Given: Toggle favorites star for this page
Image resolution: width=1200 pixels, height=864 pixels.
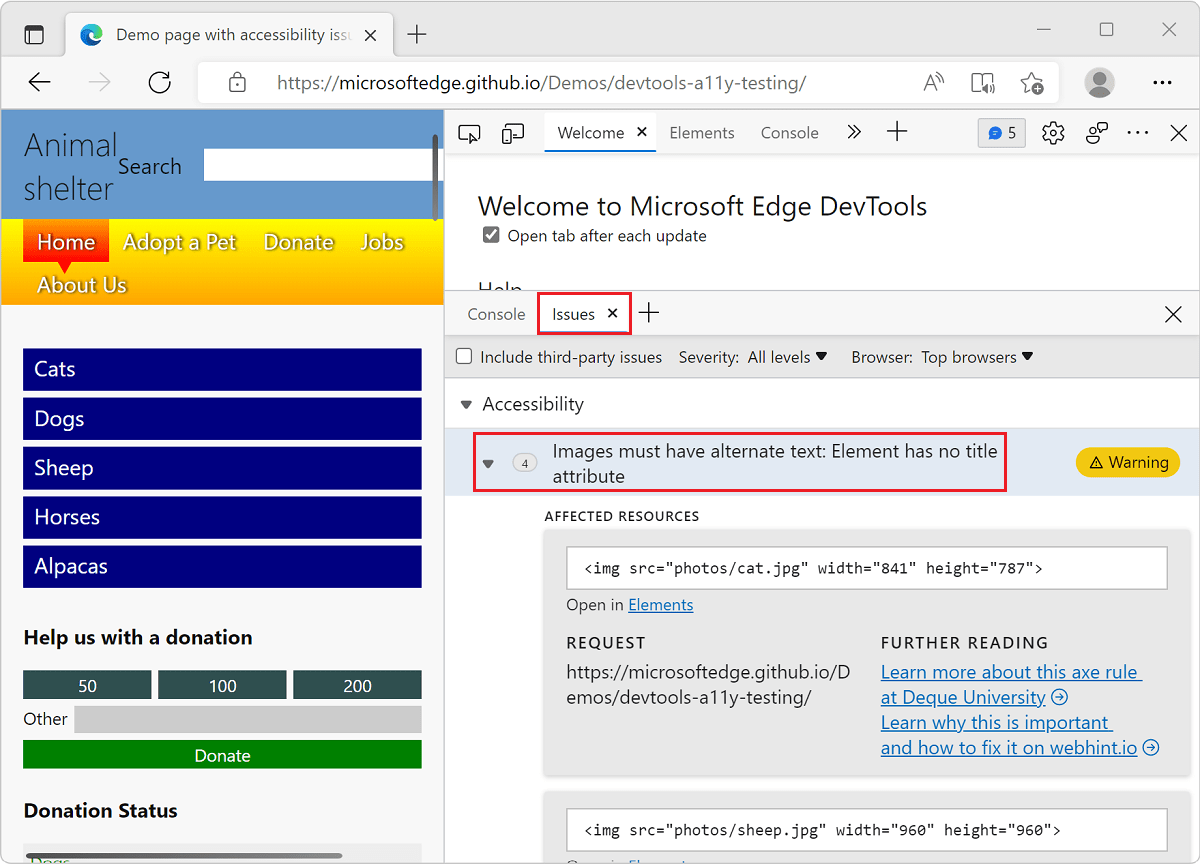Looking at the screenshot, I should [x=1033, y=82].
